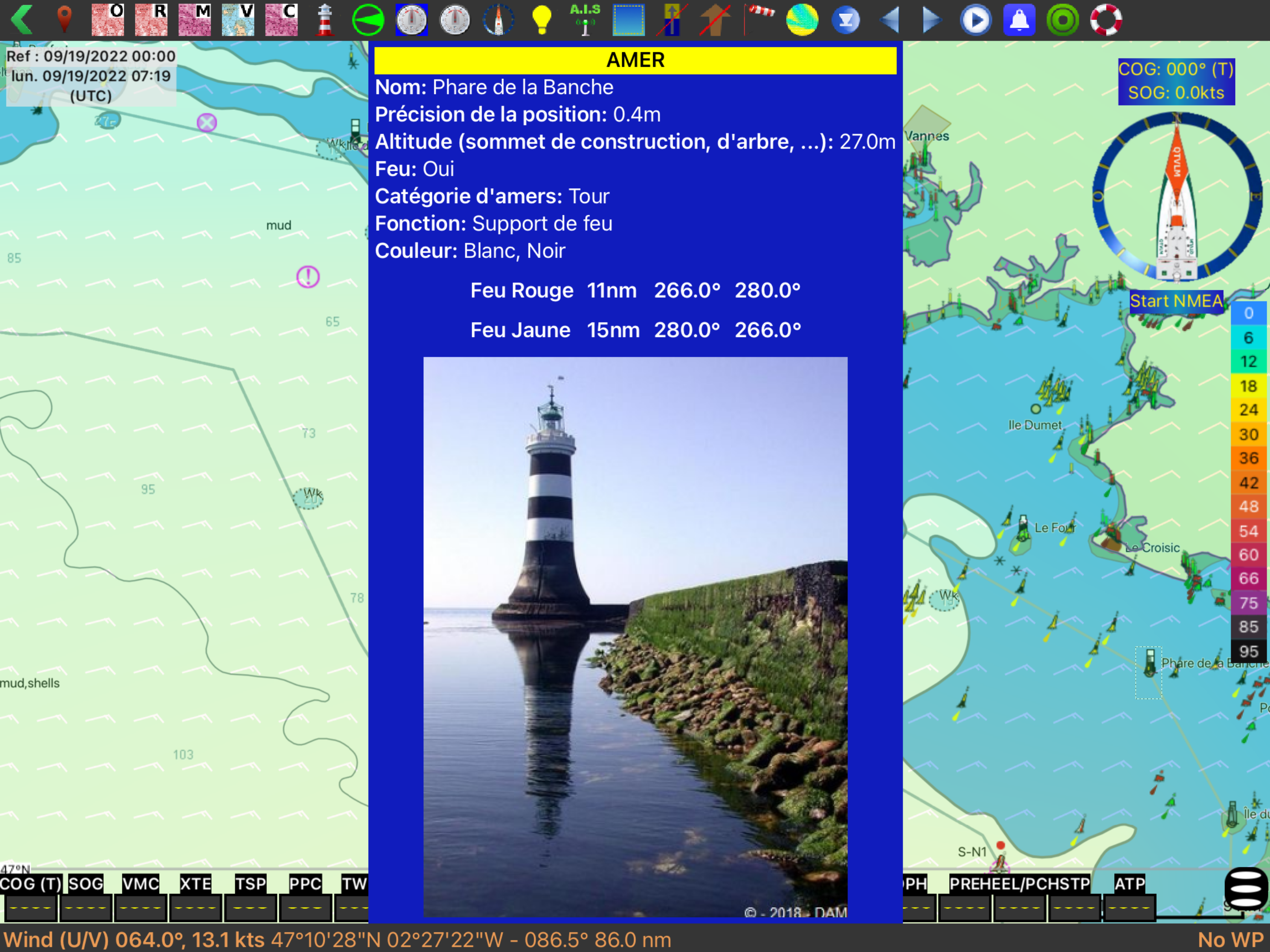Select the 30 value in wind color scale
Viewport: 1270px width, 952px height.
tap(1248, 434)
